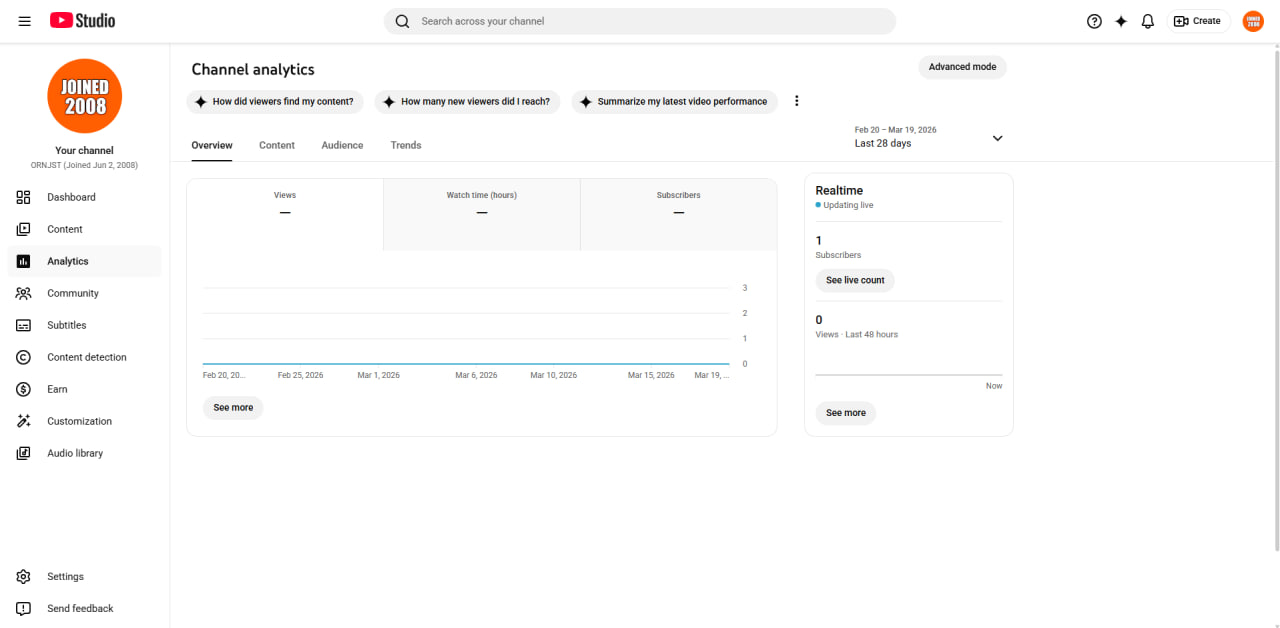
Task: Click the Settings gear icon
Action: pos(24,576)
